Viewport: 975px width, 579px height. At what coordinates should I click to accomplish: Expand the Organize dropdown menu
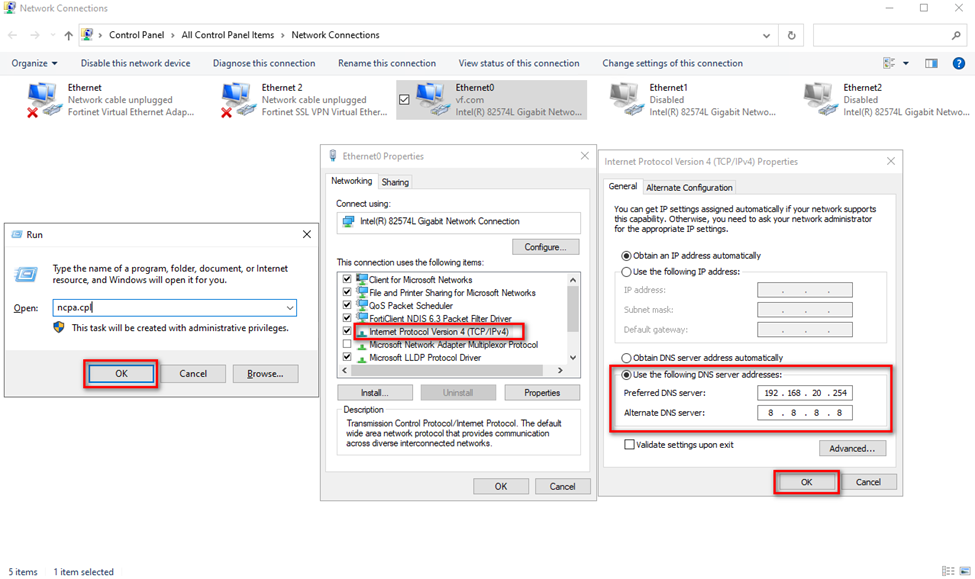coord(35,63)
